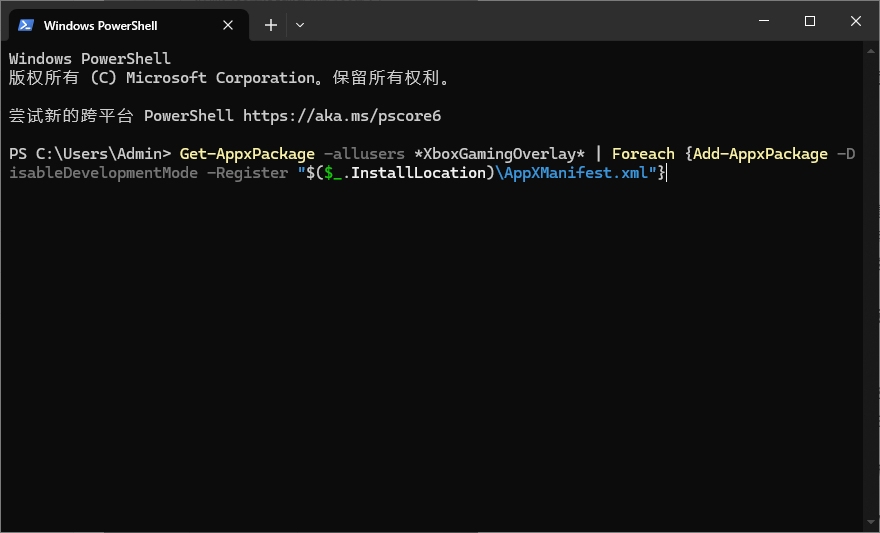Close the Windows PowerShell tab

click(228, 25)
